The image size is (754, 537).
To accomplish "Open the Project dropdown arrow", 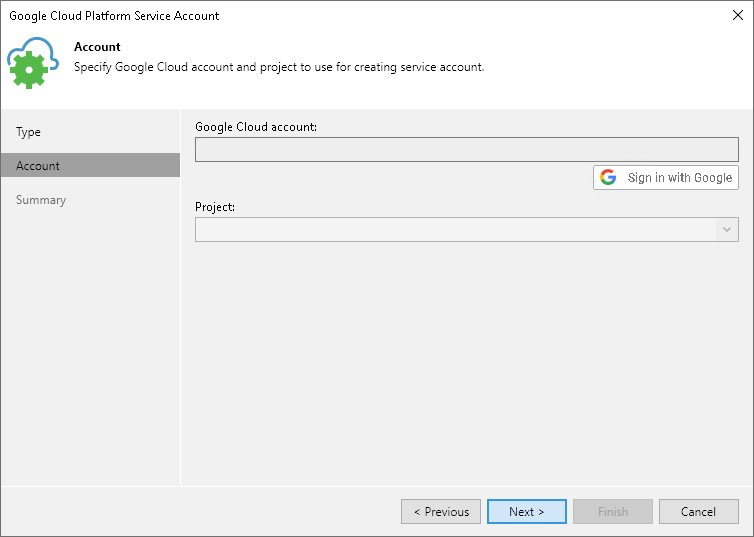I will point(727,229).
